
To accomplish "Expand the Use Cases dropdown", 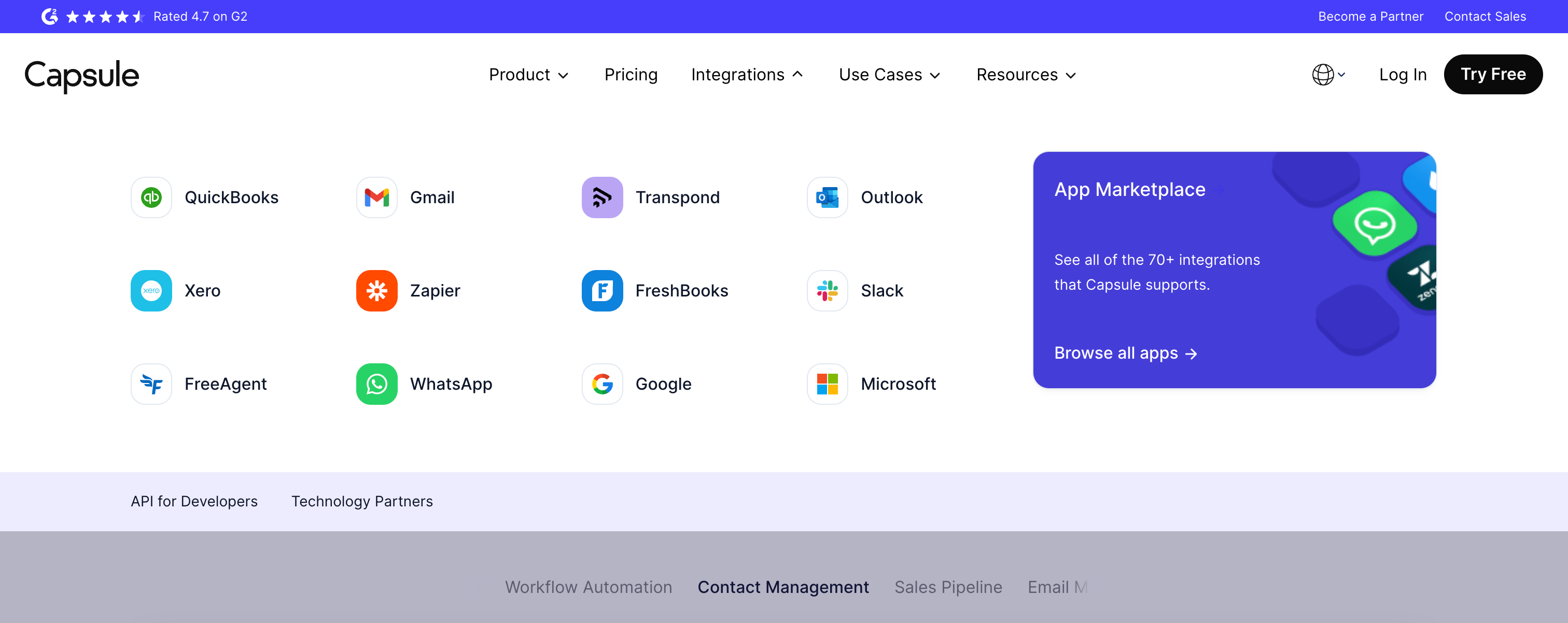I will point(889,75).
